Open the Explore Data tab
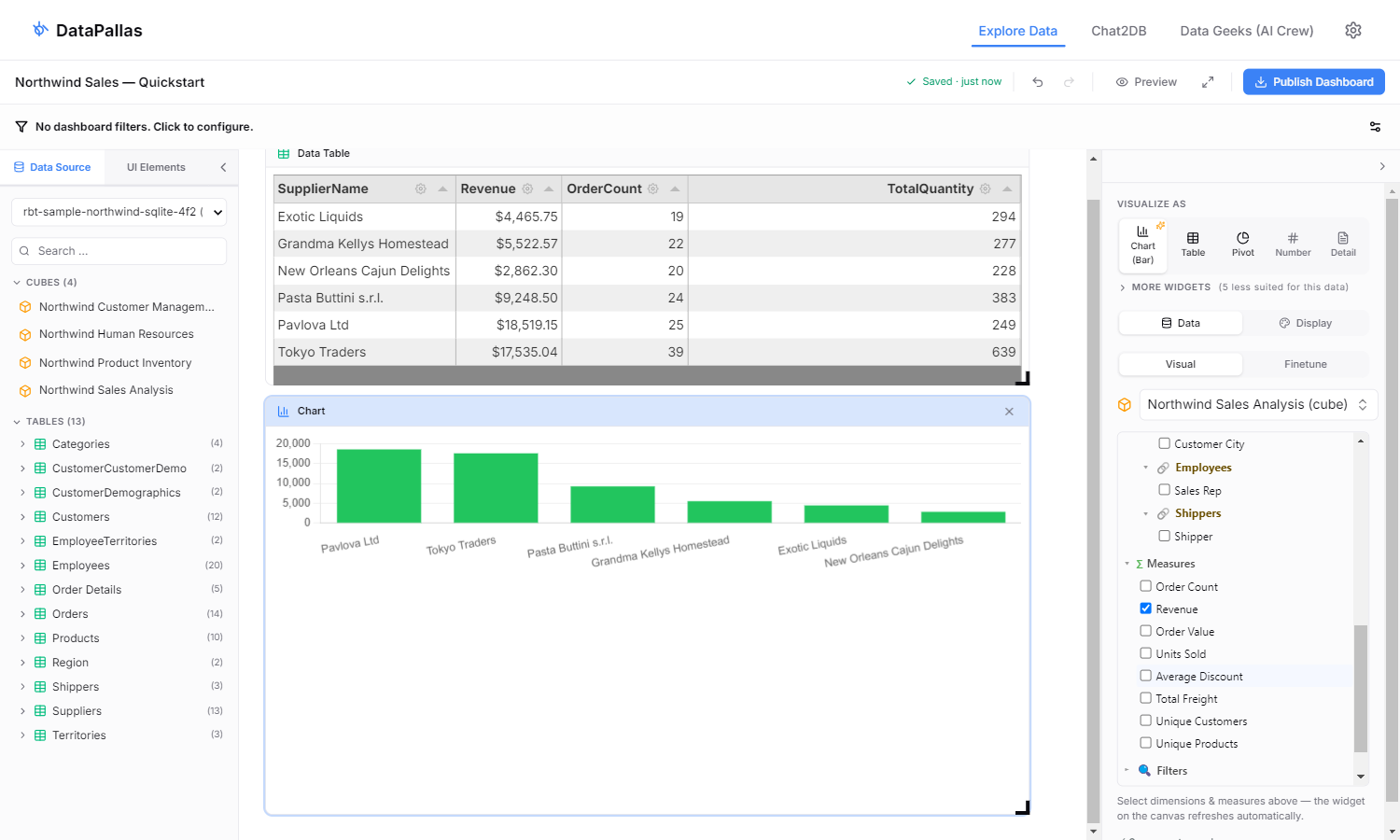 click(x=1017, y=31)
